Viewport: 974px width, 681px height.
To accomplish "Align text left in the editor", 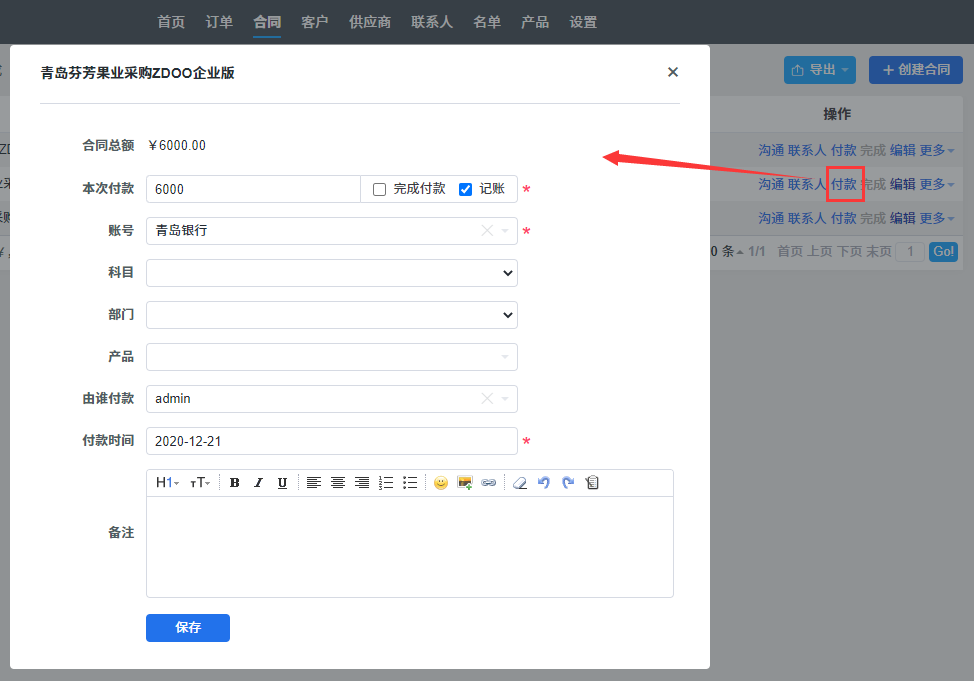I will click(314, 483).
